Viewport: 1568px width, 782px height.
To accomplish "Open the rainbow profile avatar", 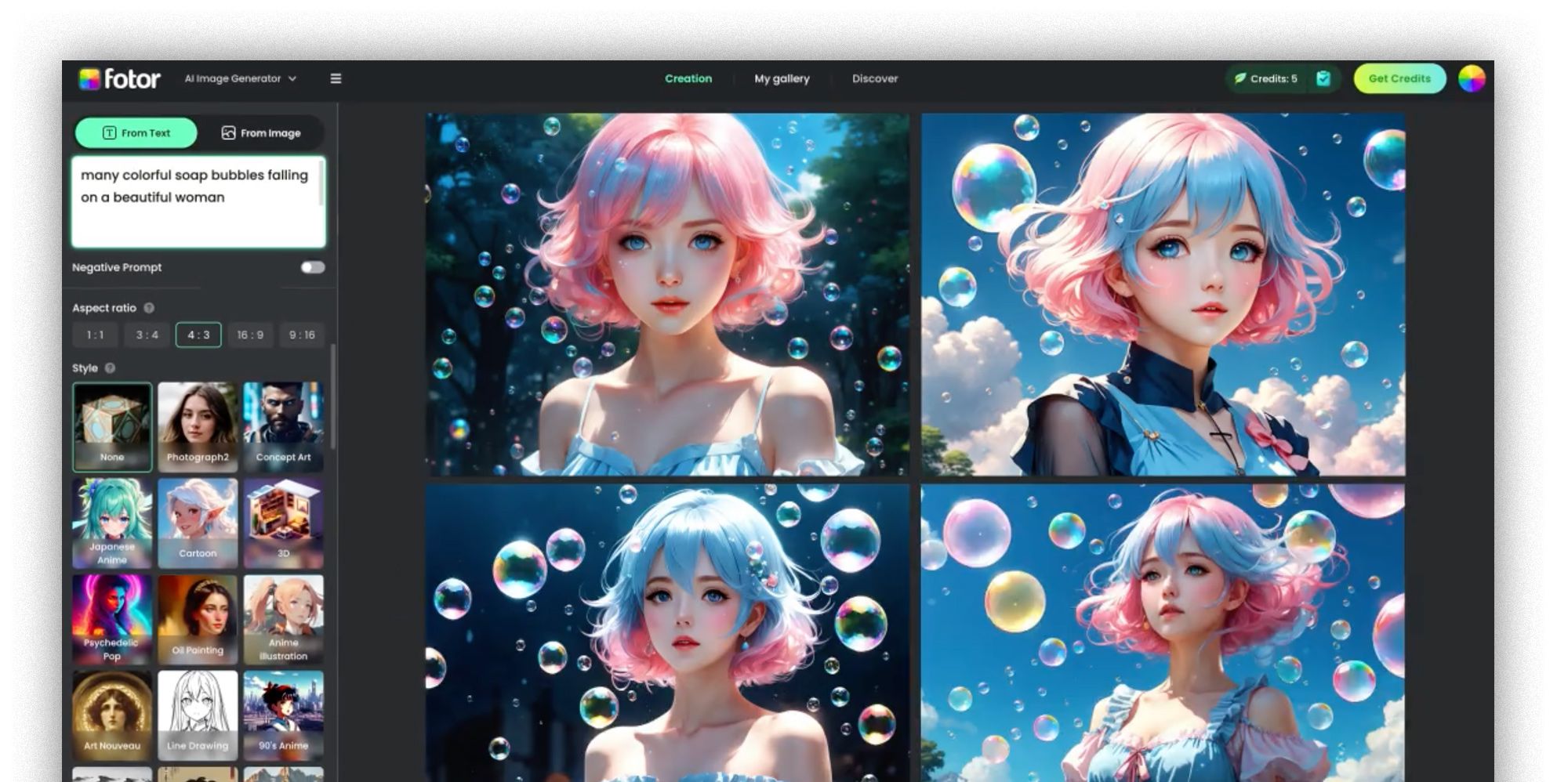I will tap(1471, 78).
